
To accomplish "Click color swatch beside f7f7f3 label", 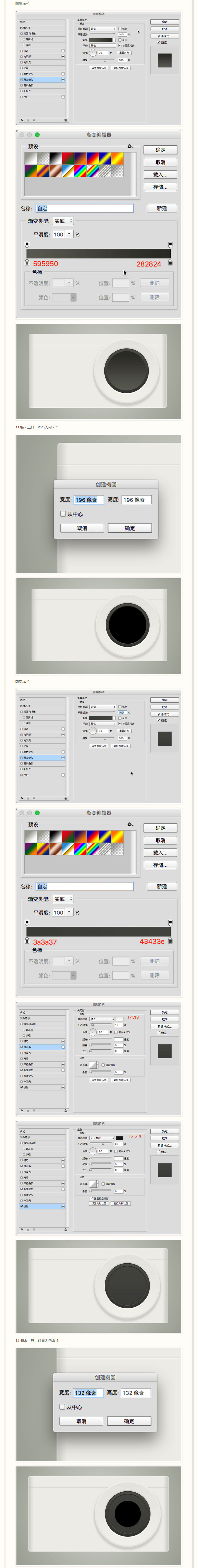I will [x=120, y=1018].
